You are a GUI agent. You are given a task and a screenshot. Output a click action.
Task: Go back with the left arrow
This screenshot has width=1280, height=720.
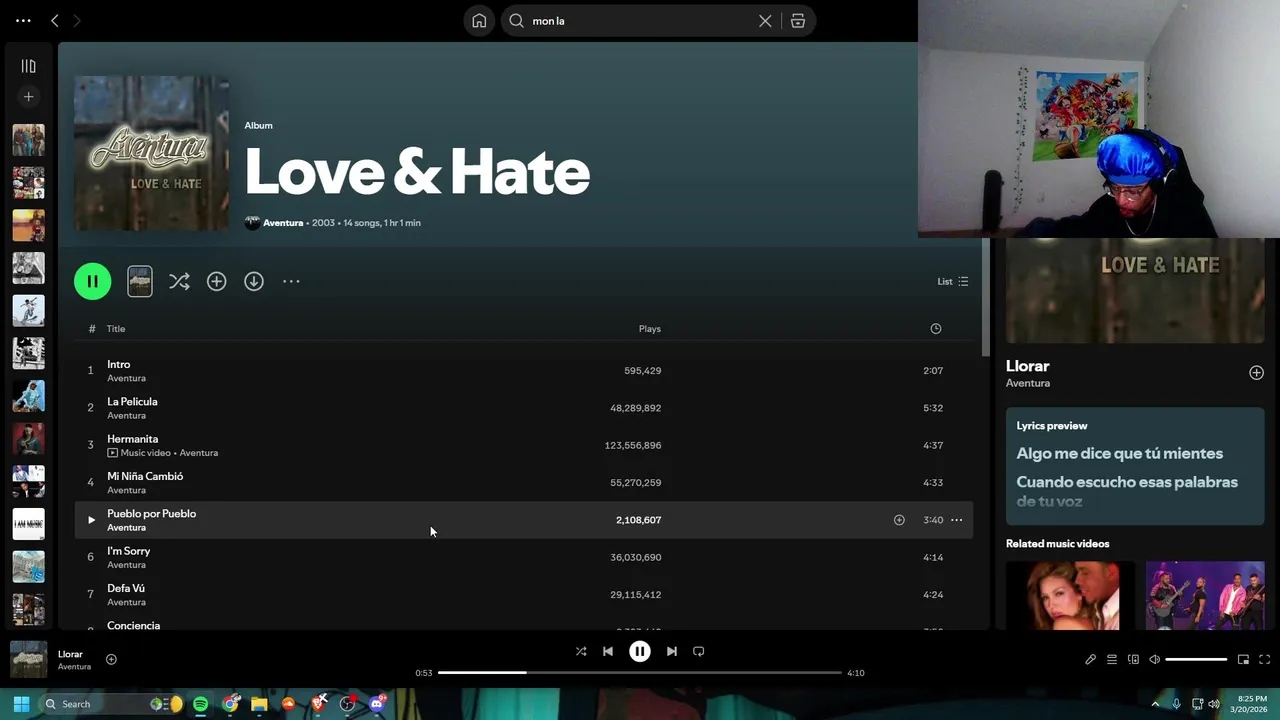click(55, 20)
